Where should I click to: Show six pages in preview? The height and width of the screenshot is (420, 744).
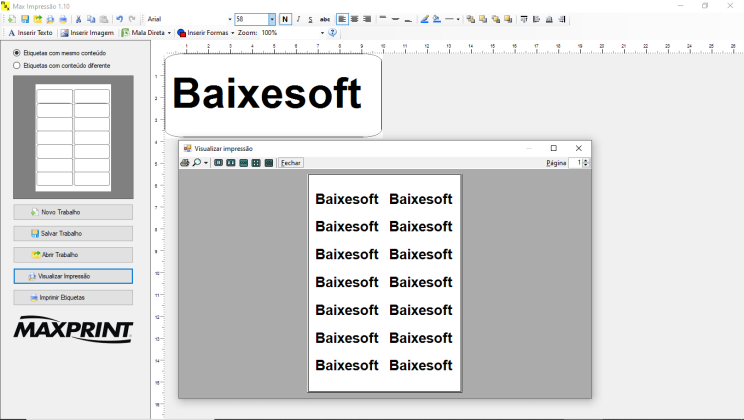click(x=269, y=163)
